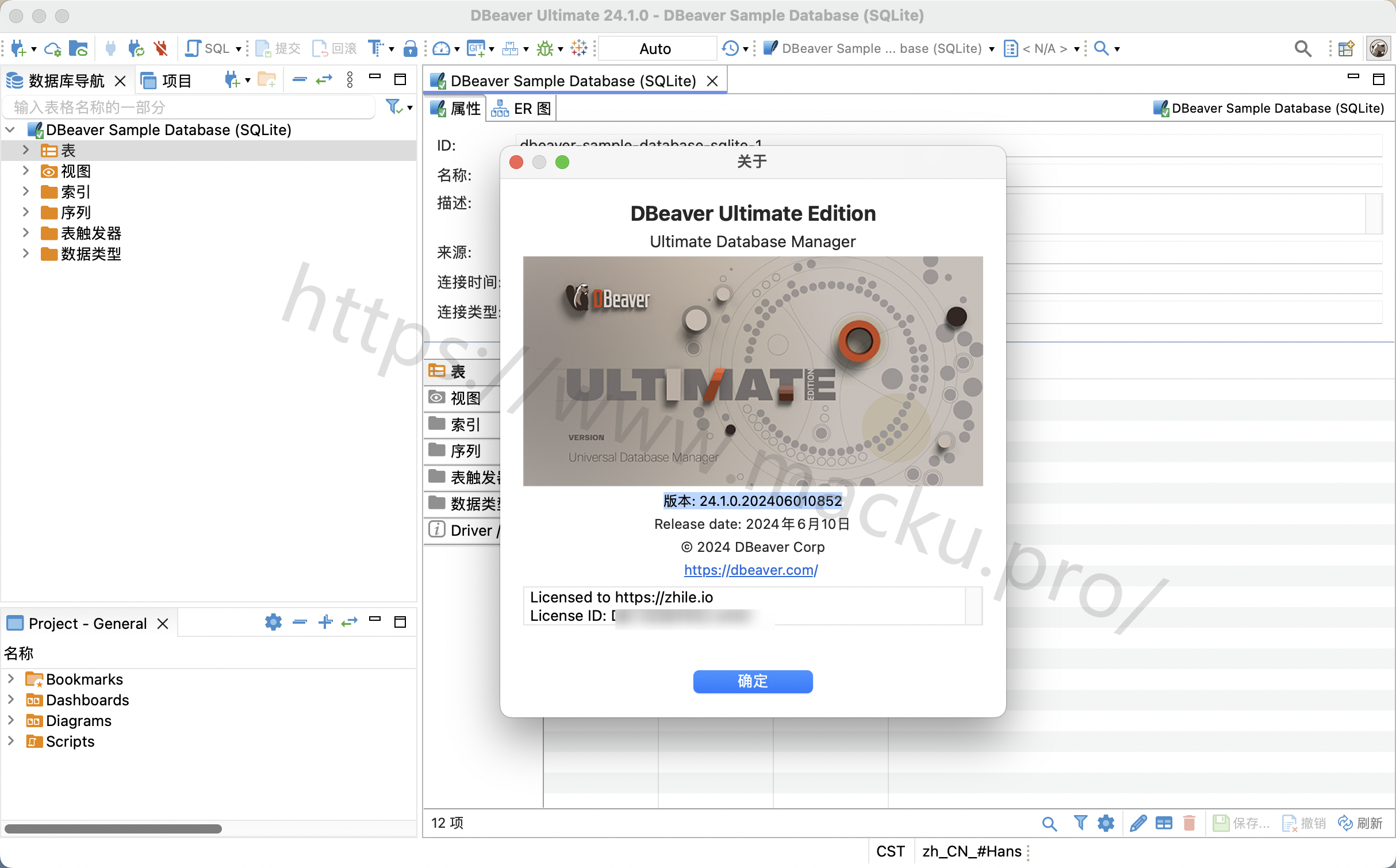This screenshot has height=868, width=1396.
Task: Open the navigator three-dot view menu
Action: [x=350, y=80]
